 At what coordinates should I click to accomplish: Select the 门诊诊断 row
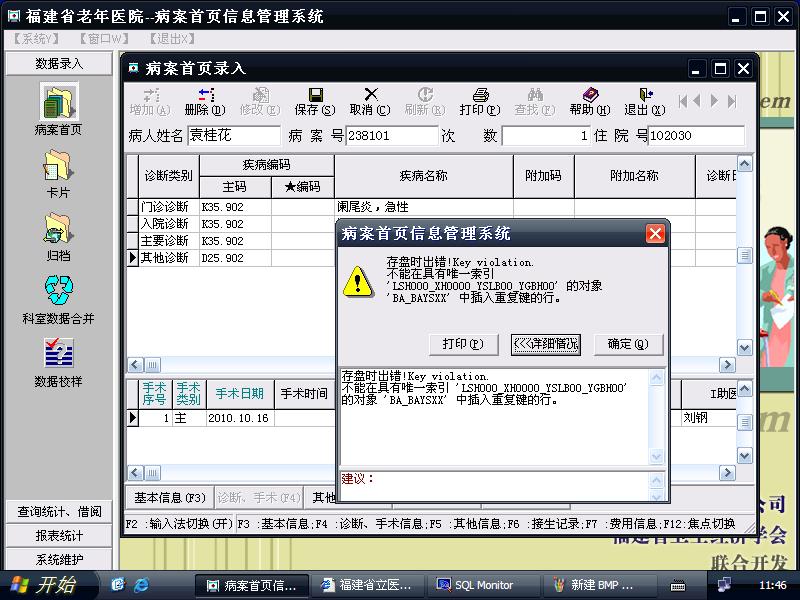point(431,207)
